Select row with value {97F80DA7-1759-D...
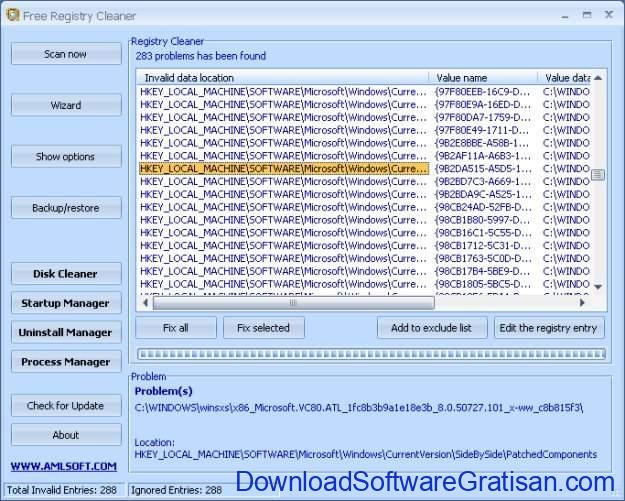The width and height of the screenshot is (625, 501). [x=365, y=117]
